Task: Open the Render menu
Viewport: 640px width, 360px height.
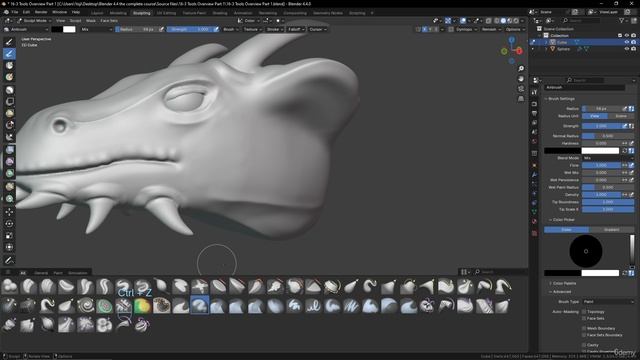Action: coord(41,12)
